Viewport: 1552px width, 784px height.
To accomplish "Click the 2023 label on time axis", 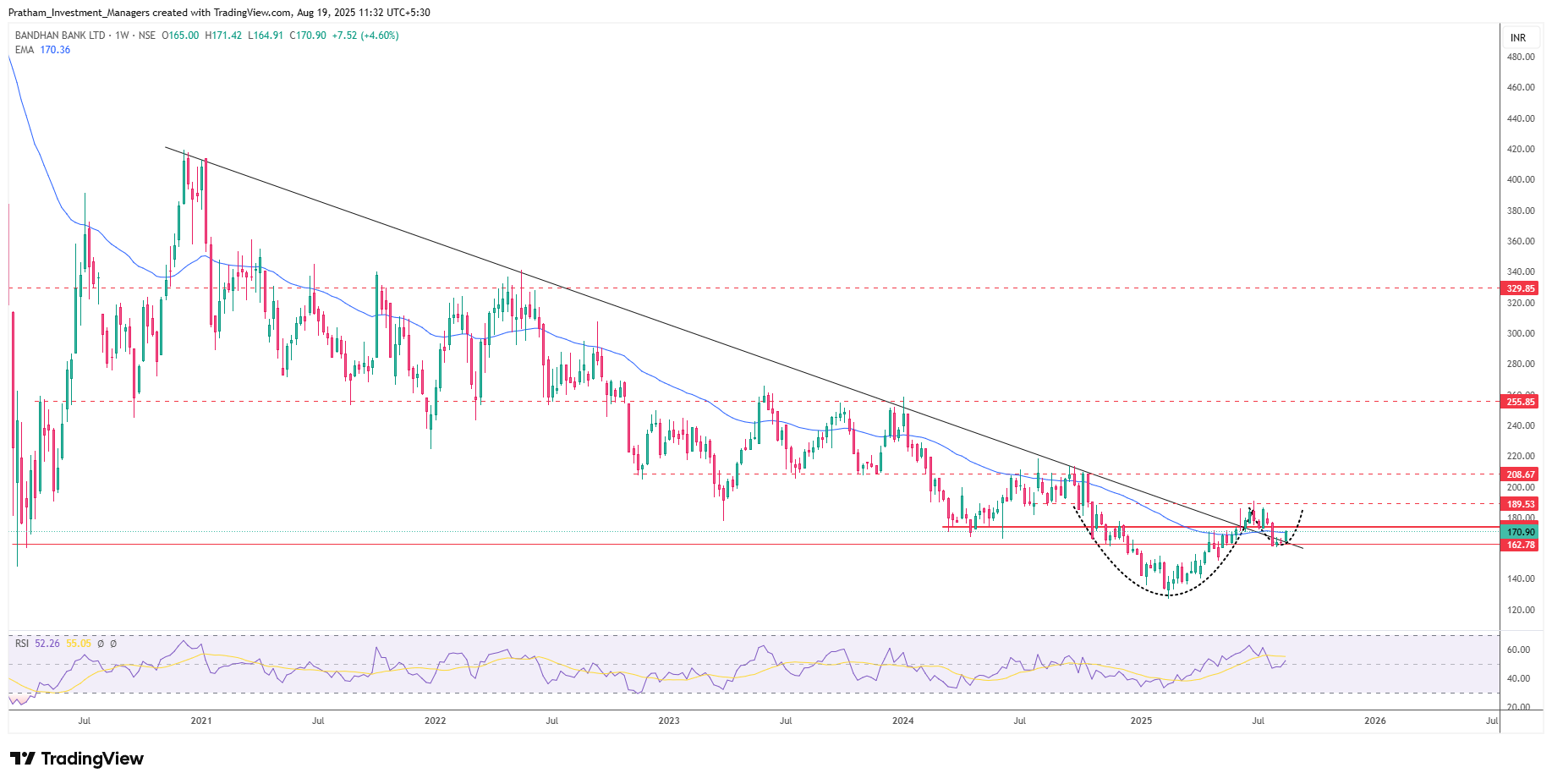I will click(668, 721).
